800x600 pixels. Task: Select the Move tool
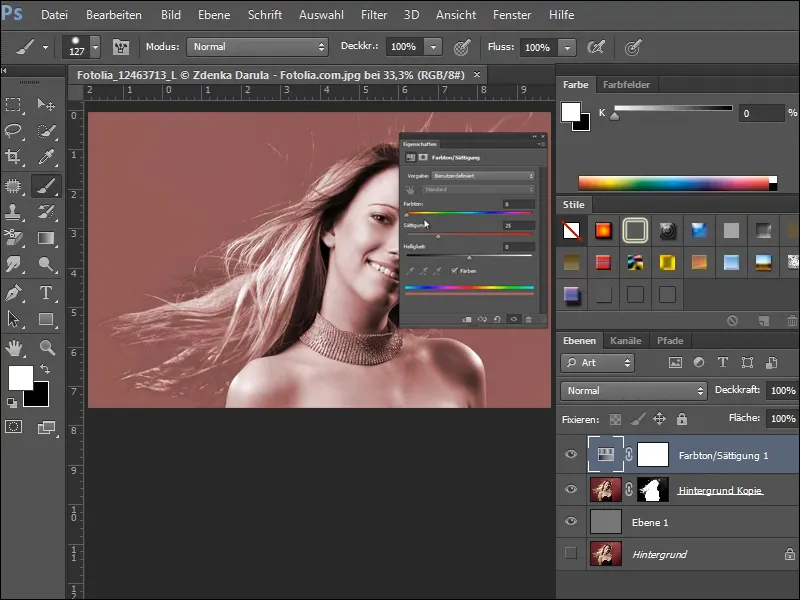click(46, 105)
